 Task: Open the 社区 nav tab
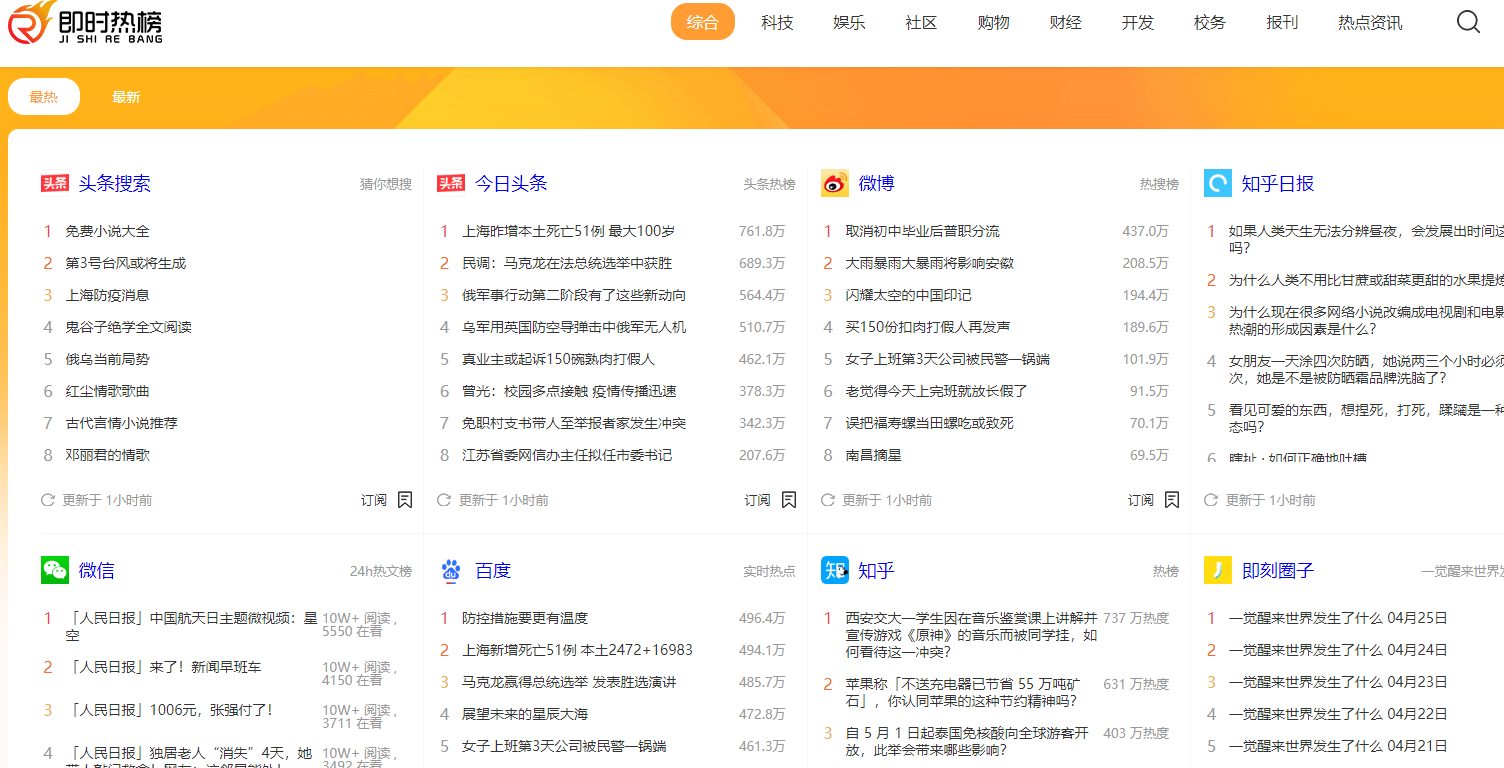[x=921, y=22]
